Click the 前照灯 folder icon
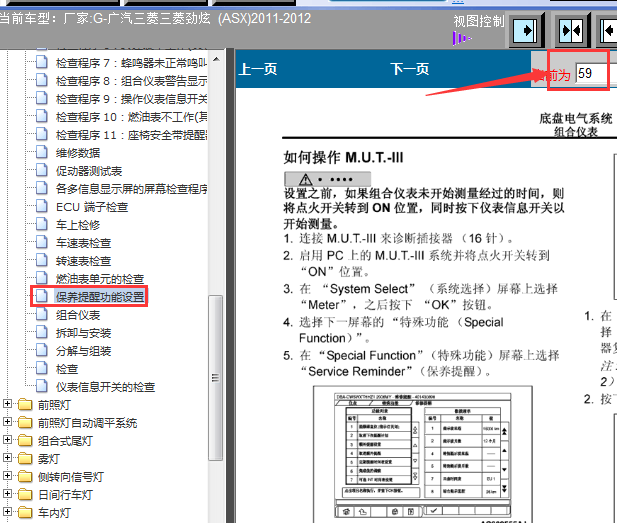Image resolution: width=617 pixels, height=523 pixels. click(x=25, y=405)
